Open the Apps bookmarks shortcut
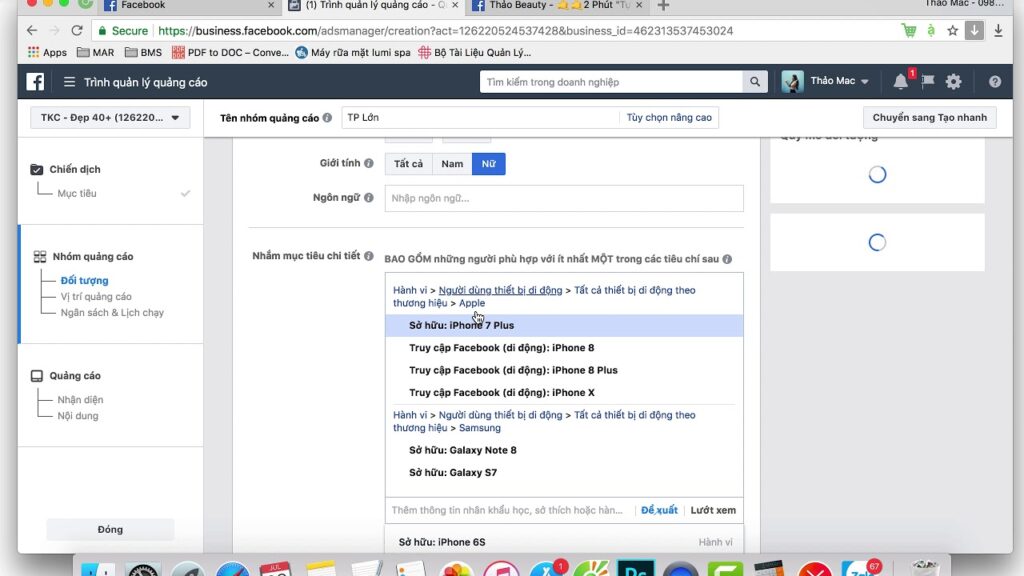This screenshot has width=1024, height=576. pos(47,52)
